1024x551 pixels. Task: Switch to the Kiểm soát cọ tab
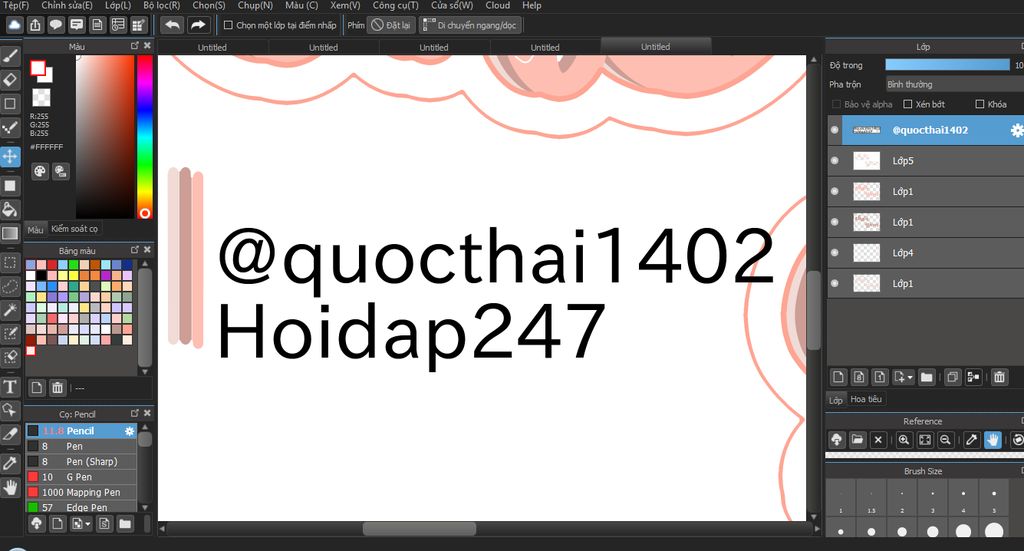coord(74,228)
